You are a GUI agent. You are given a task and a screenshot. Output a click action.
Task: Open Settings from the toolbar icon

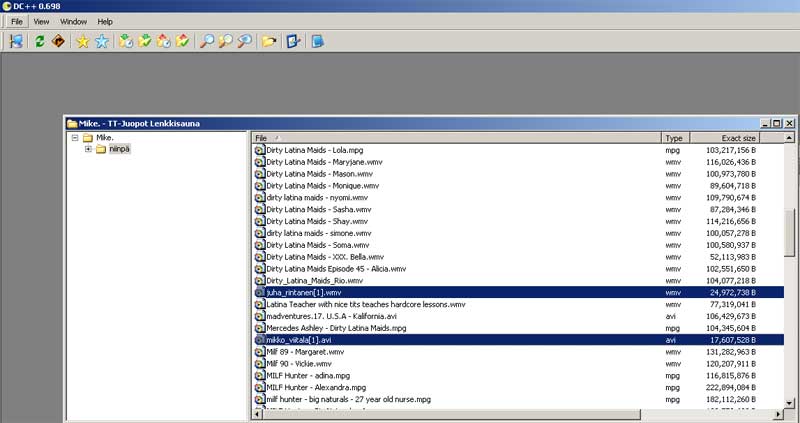[x=293, y=41]
